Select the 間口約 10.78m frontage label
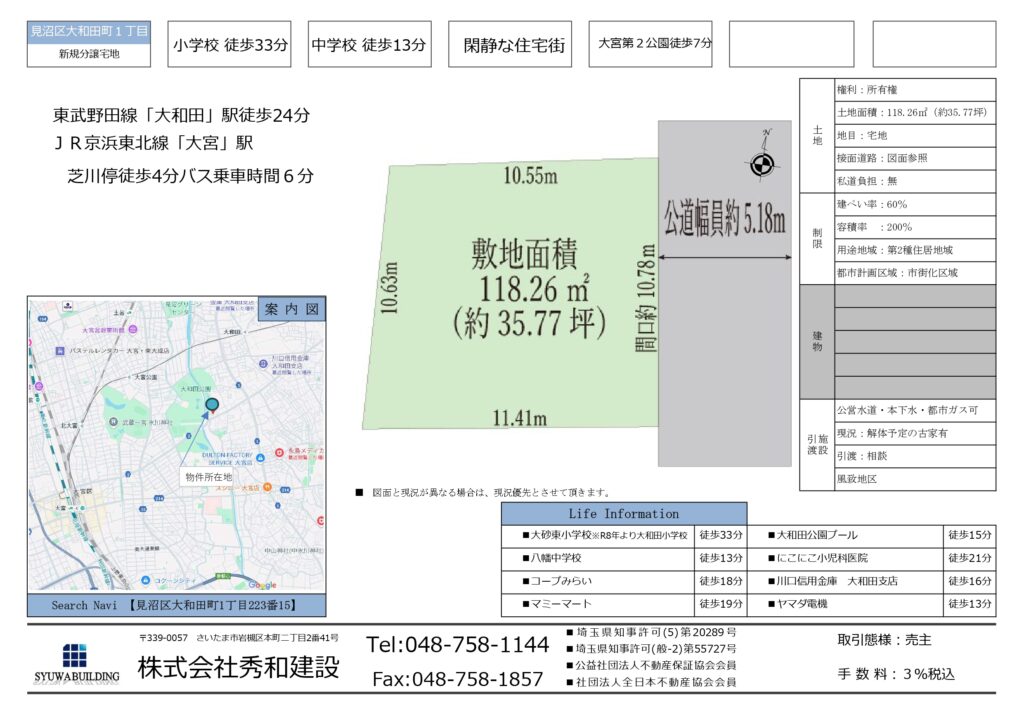The image size is (1024, 724). coord(645,298)
